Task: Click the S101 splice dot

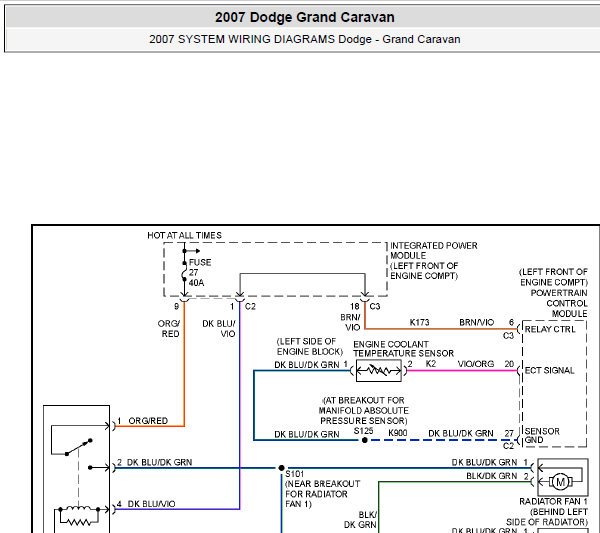Action: point(281,468)
